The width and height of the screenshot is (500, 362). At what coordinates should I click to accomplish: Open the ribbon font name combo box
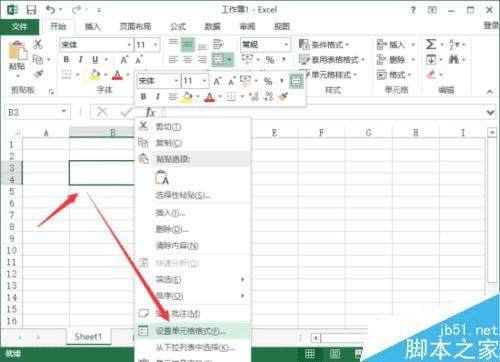[x=96, y=44]
